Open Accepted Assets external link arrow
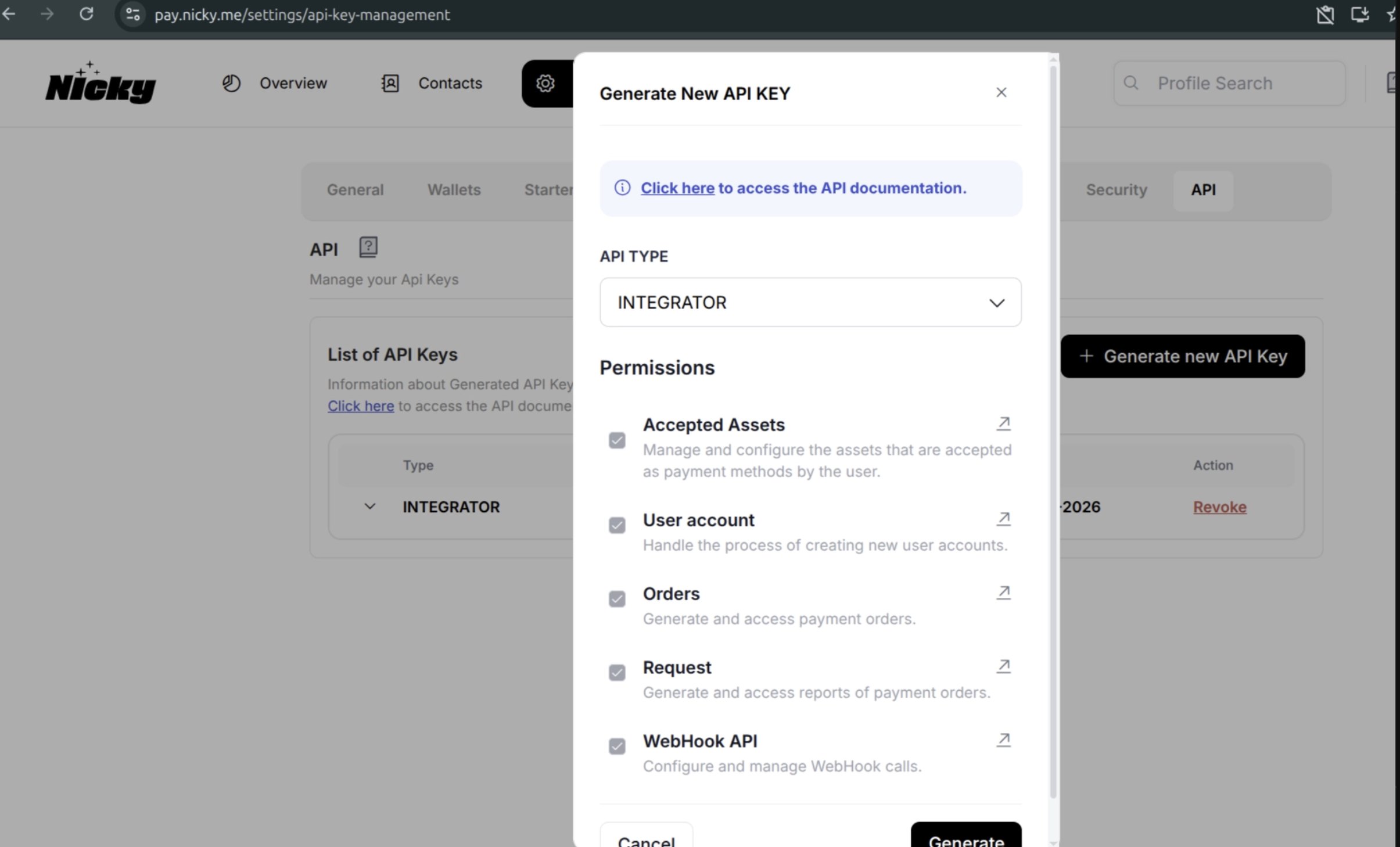The height and width of the screenshot is (847, 1400). click(1003, 423)
